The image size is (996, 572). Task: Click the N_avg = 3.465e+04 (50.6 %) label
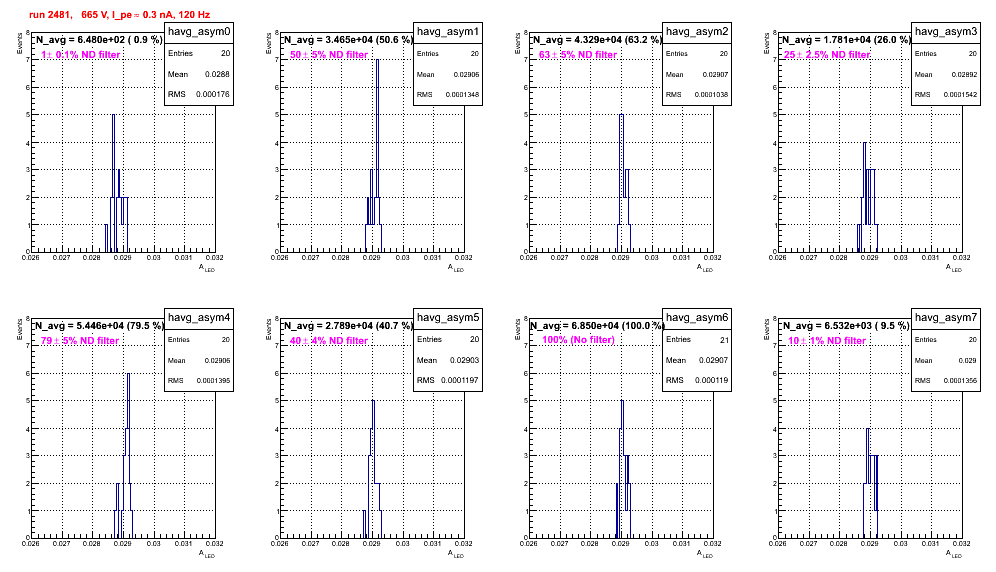tap(348, 40)
